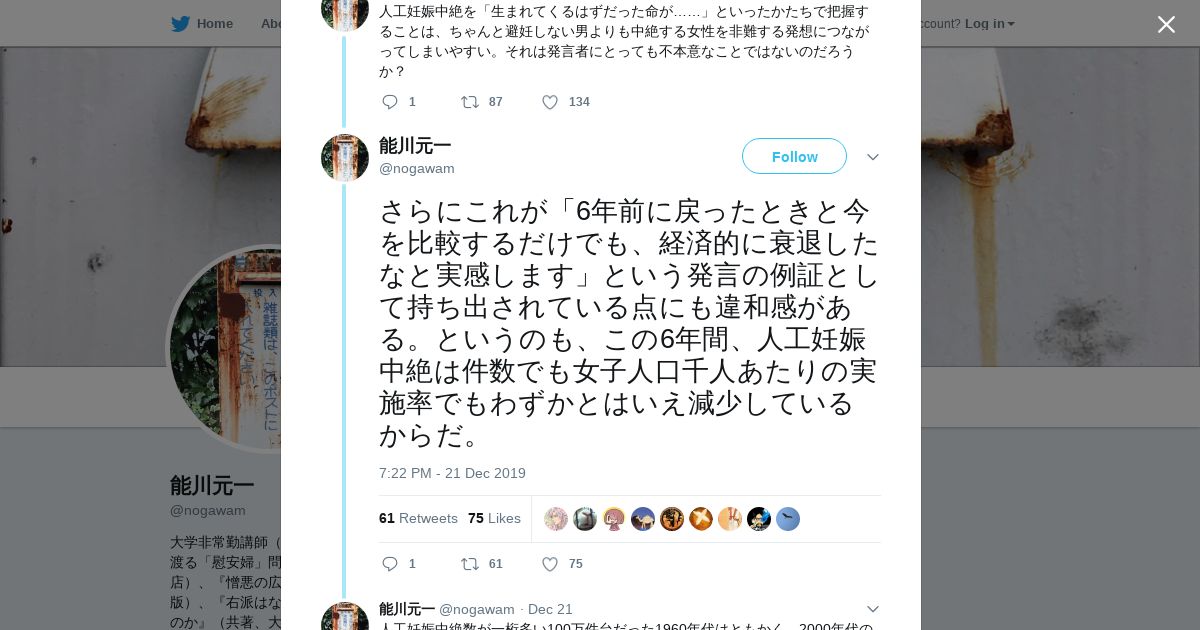Like the upper tweet with 134 likes

pos(550,102)
